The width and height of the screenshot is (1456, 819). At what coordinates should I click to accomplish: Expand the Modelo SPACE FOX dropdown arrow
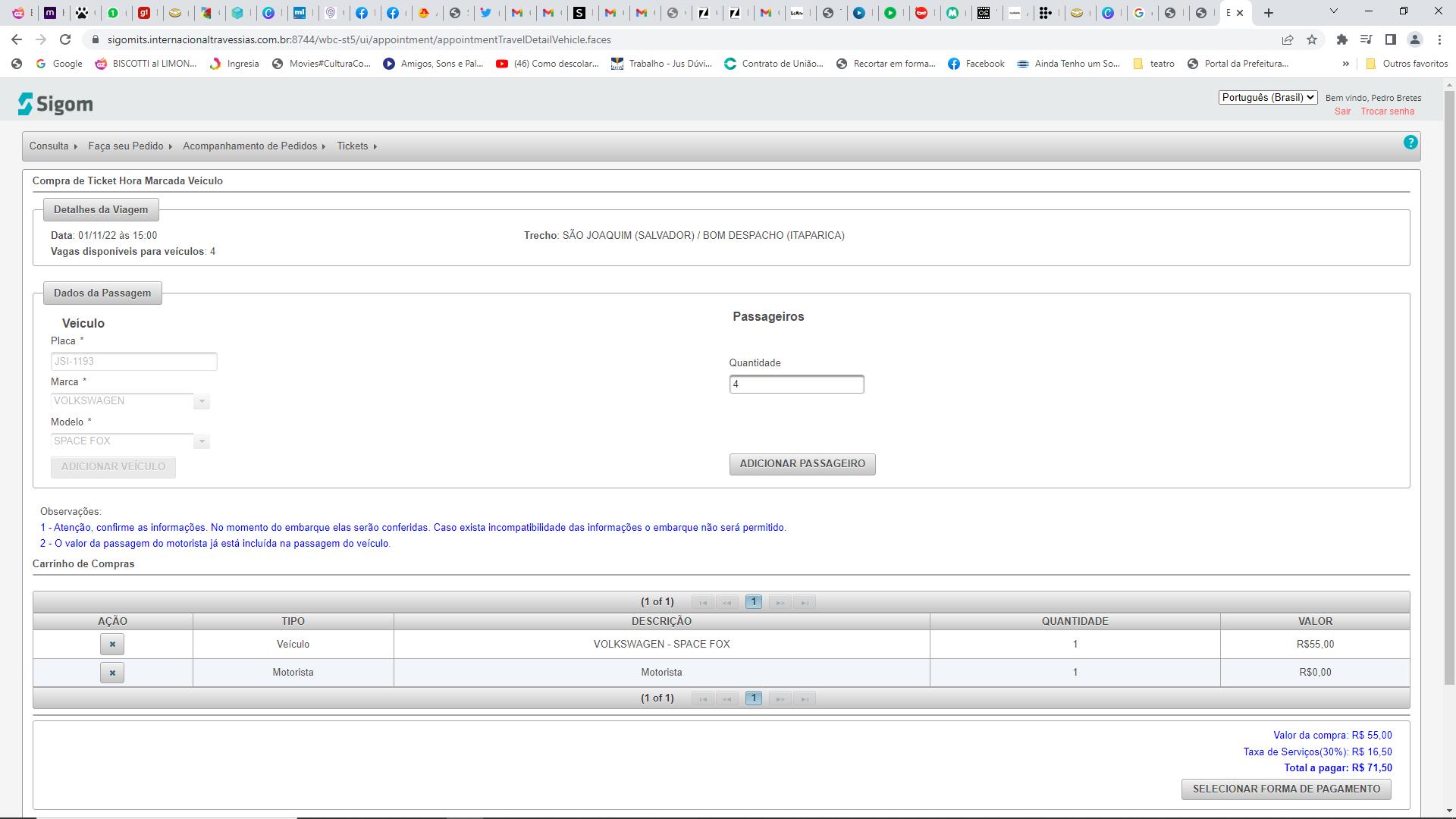tap(201, 441)
